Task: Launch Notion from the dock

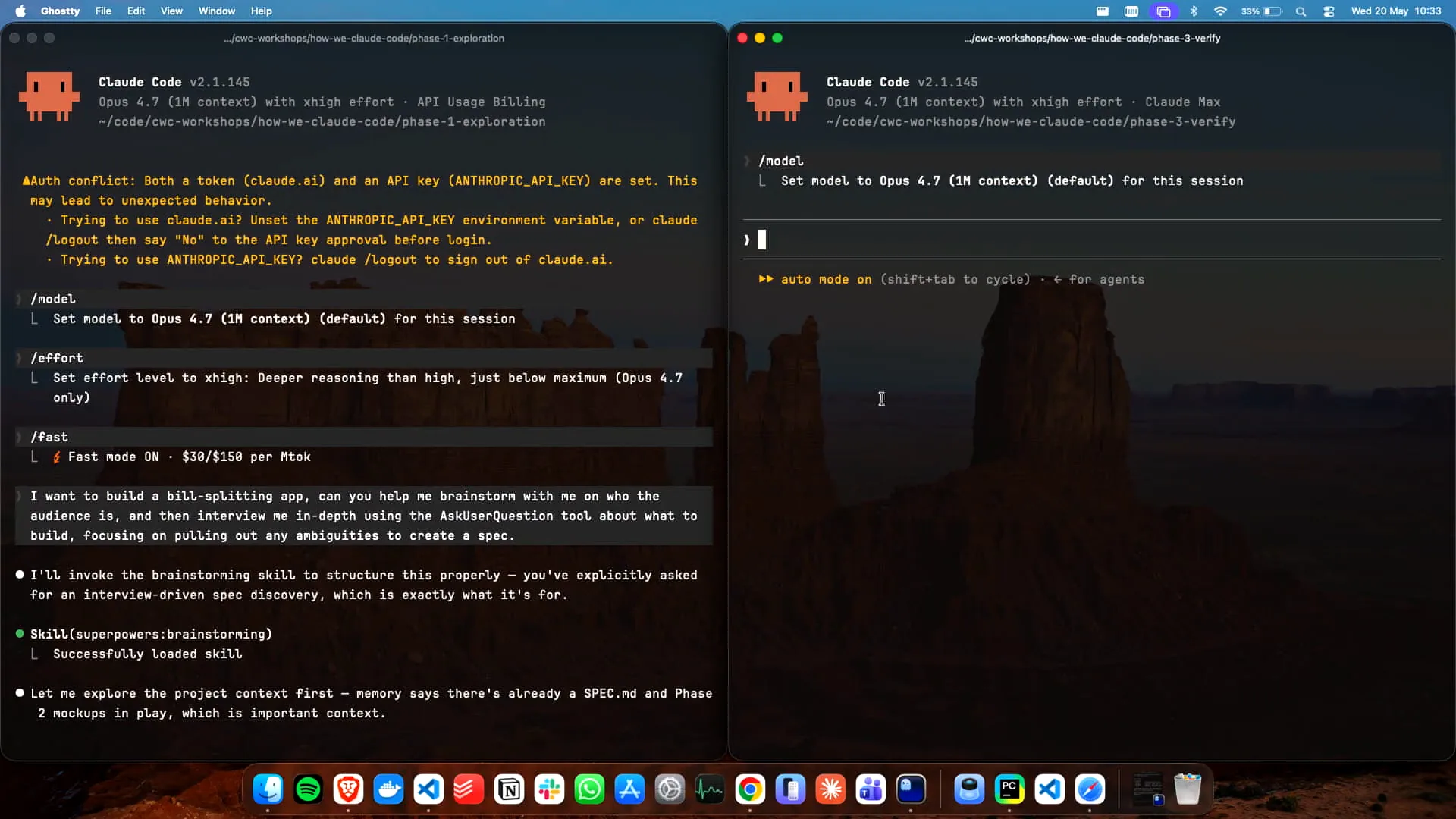Action: (x=509, y=789)
